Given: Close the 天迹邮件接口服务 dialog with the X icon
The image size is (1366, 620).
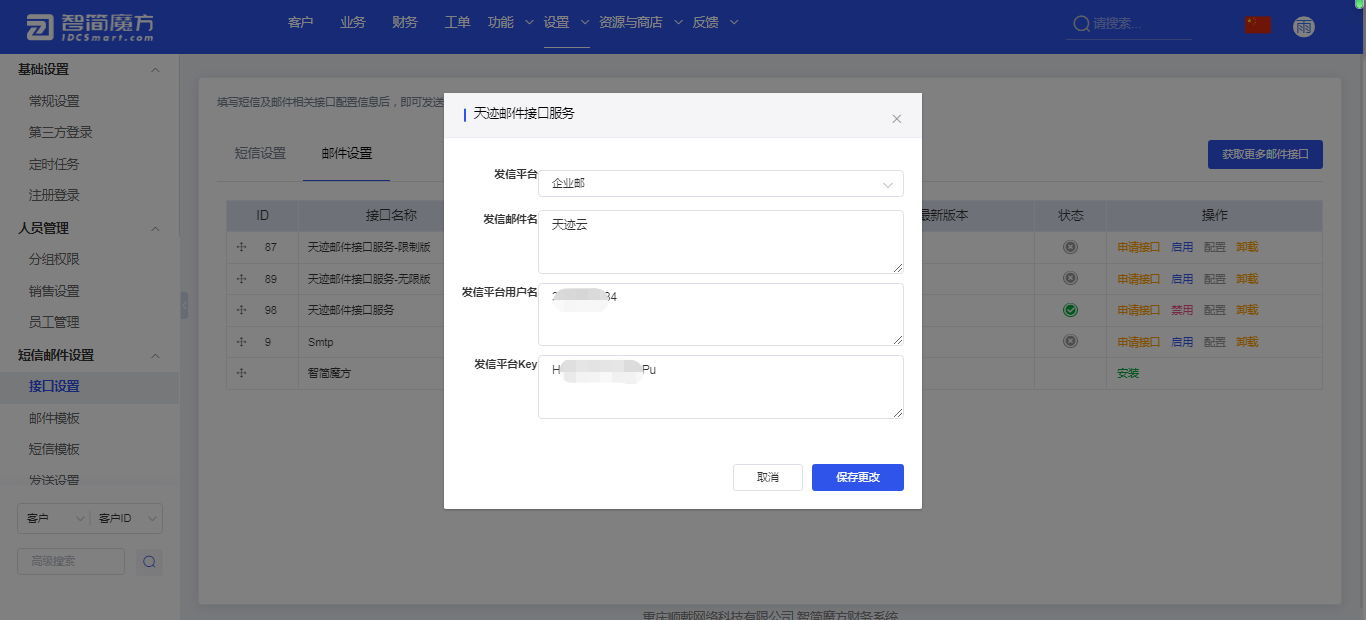Looking at the screenshot, I should [x=896, y=119].
